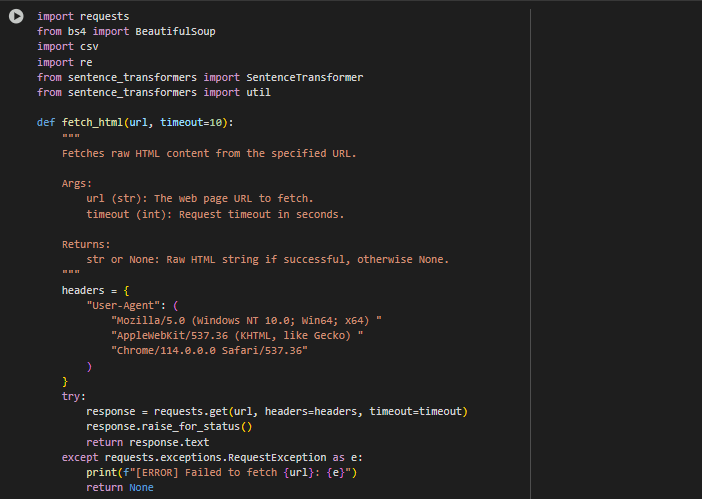Click the "Returns:" docstring heading

[86, 244]
